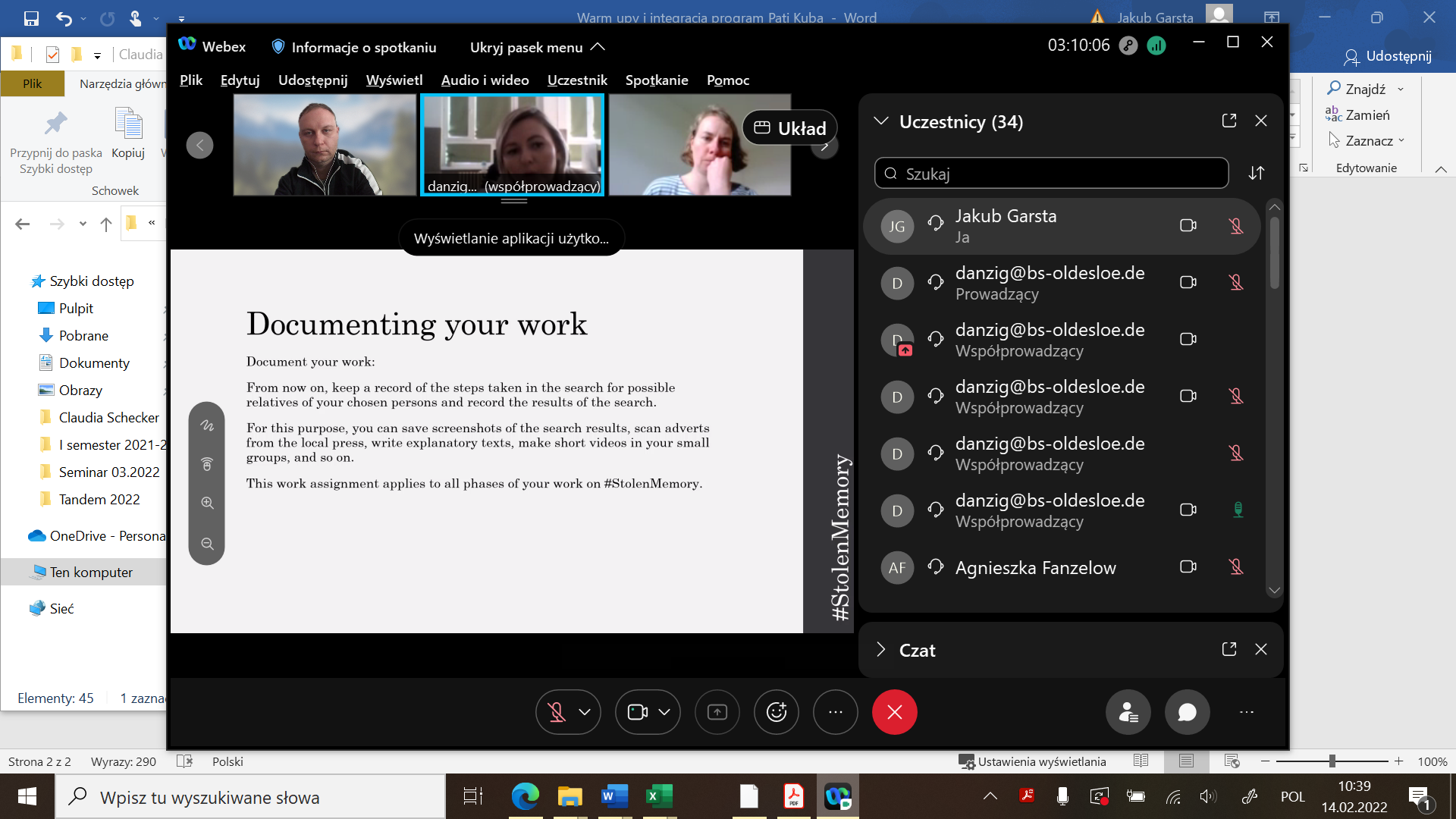
Task: Click the participants list scrollbar
Action: [1275, 254]
